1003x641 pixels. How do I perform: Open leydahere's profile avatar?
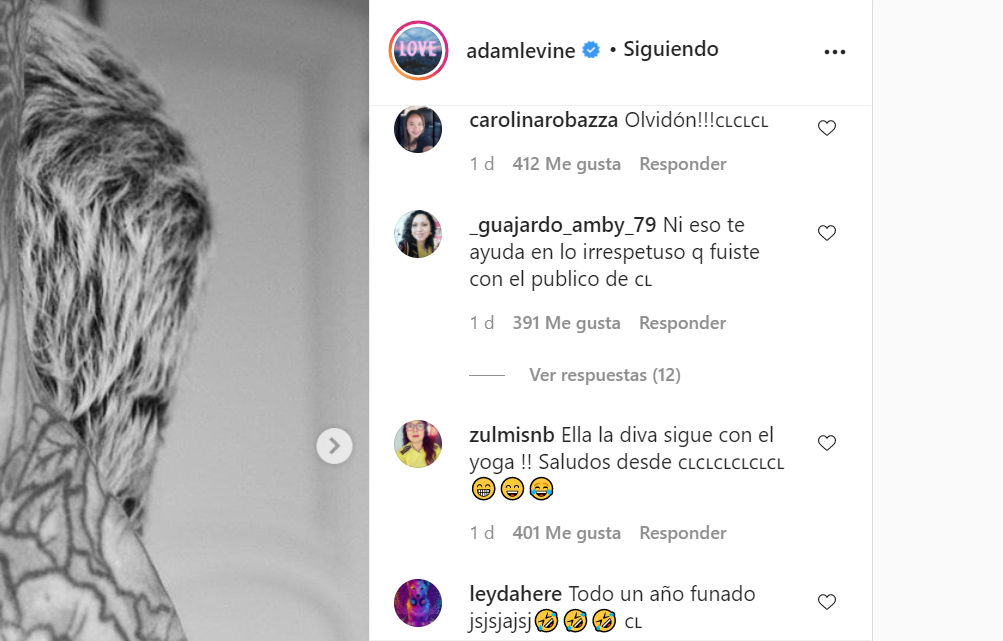pyautogui.click(x=418, y=603)
